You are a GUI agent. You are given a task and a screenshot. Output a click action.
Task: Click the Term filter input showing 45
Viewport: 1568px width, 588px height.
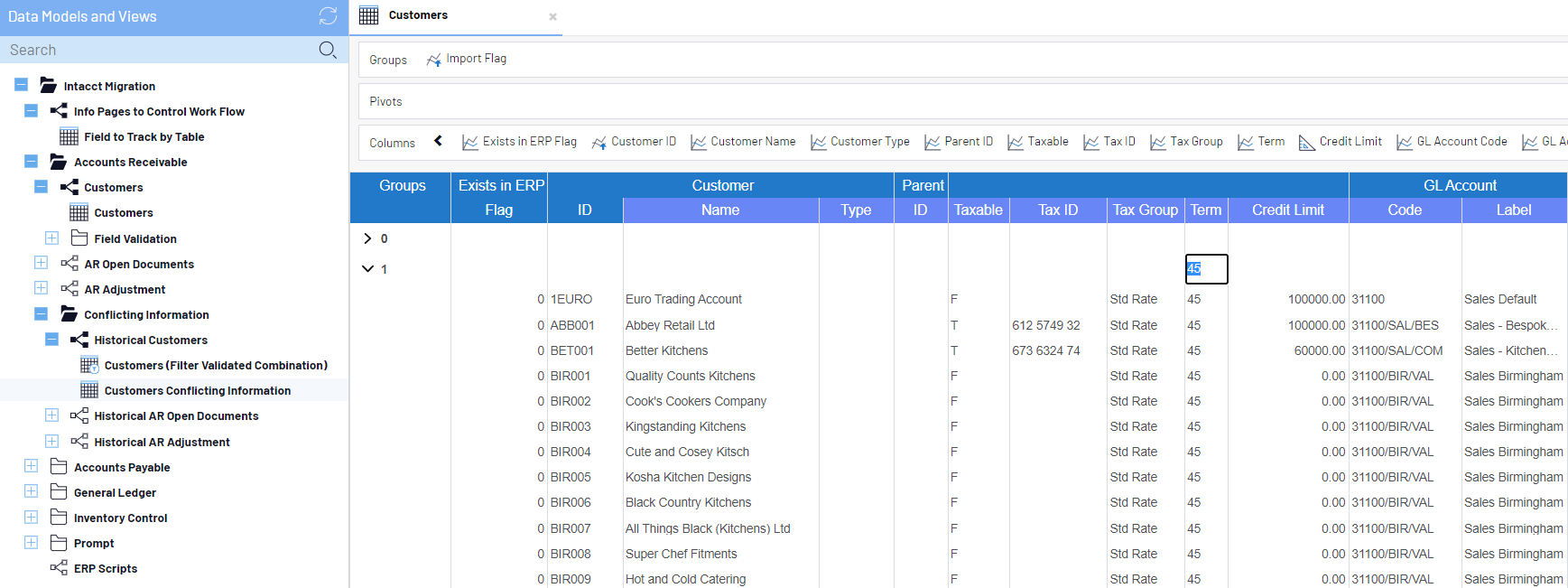1206,269
